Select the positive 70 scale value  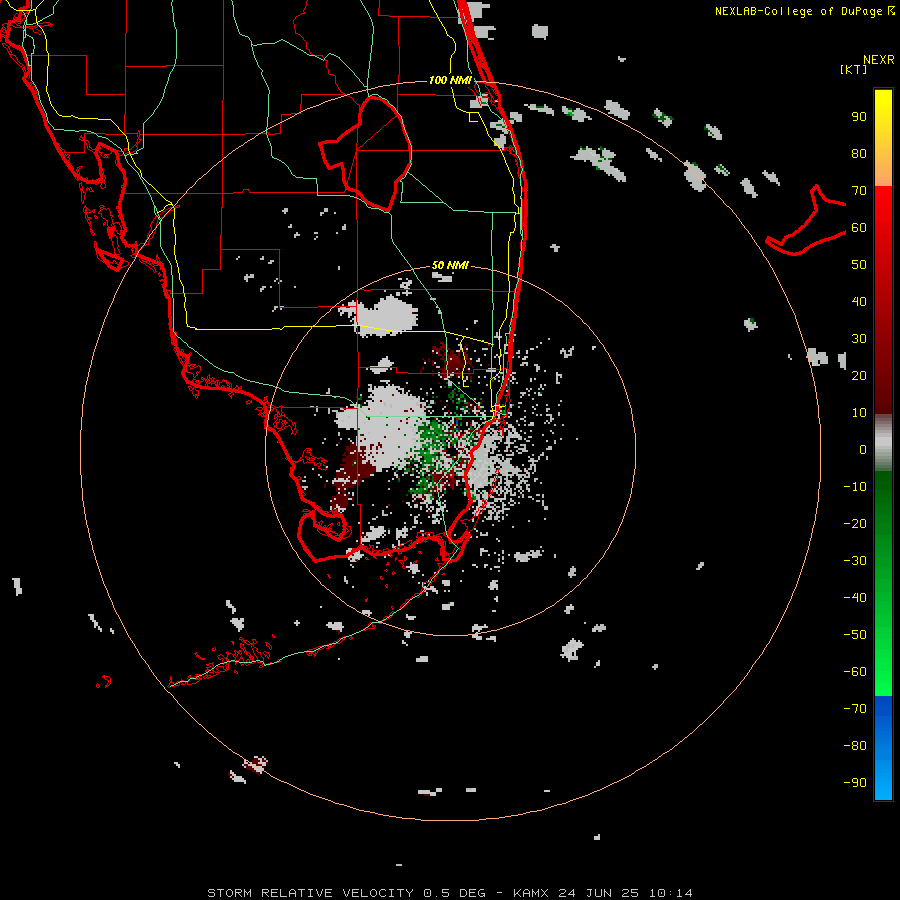click(x=859, y=191)
